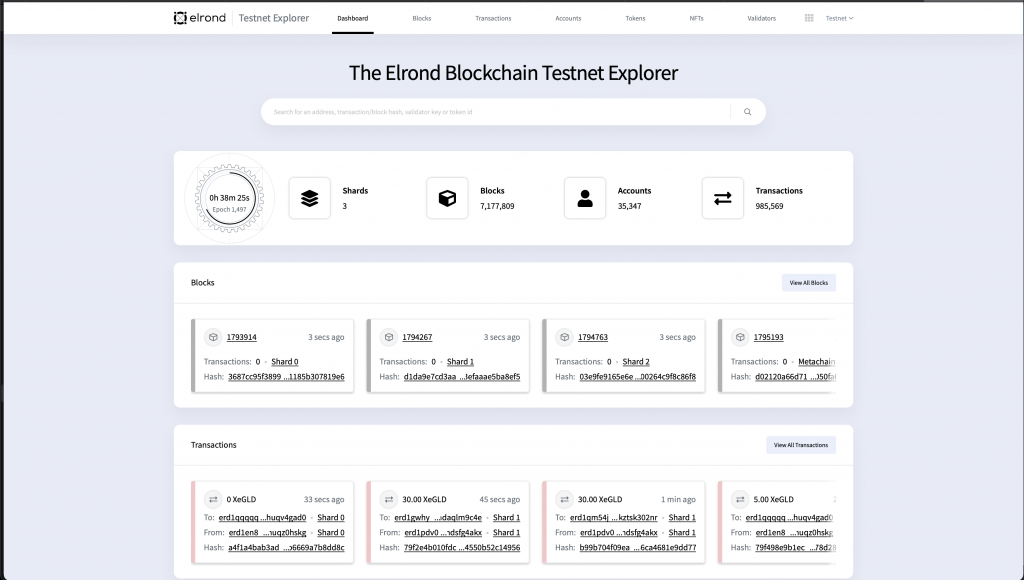Screen dimensions: 1024x580
Task: Open receiver address erd1qm54j link
Action: [614, 517]
